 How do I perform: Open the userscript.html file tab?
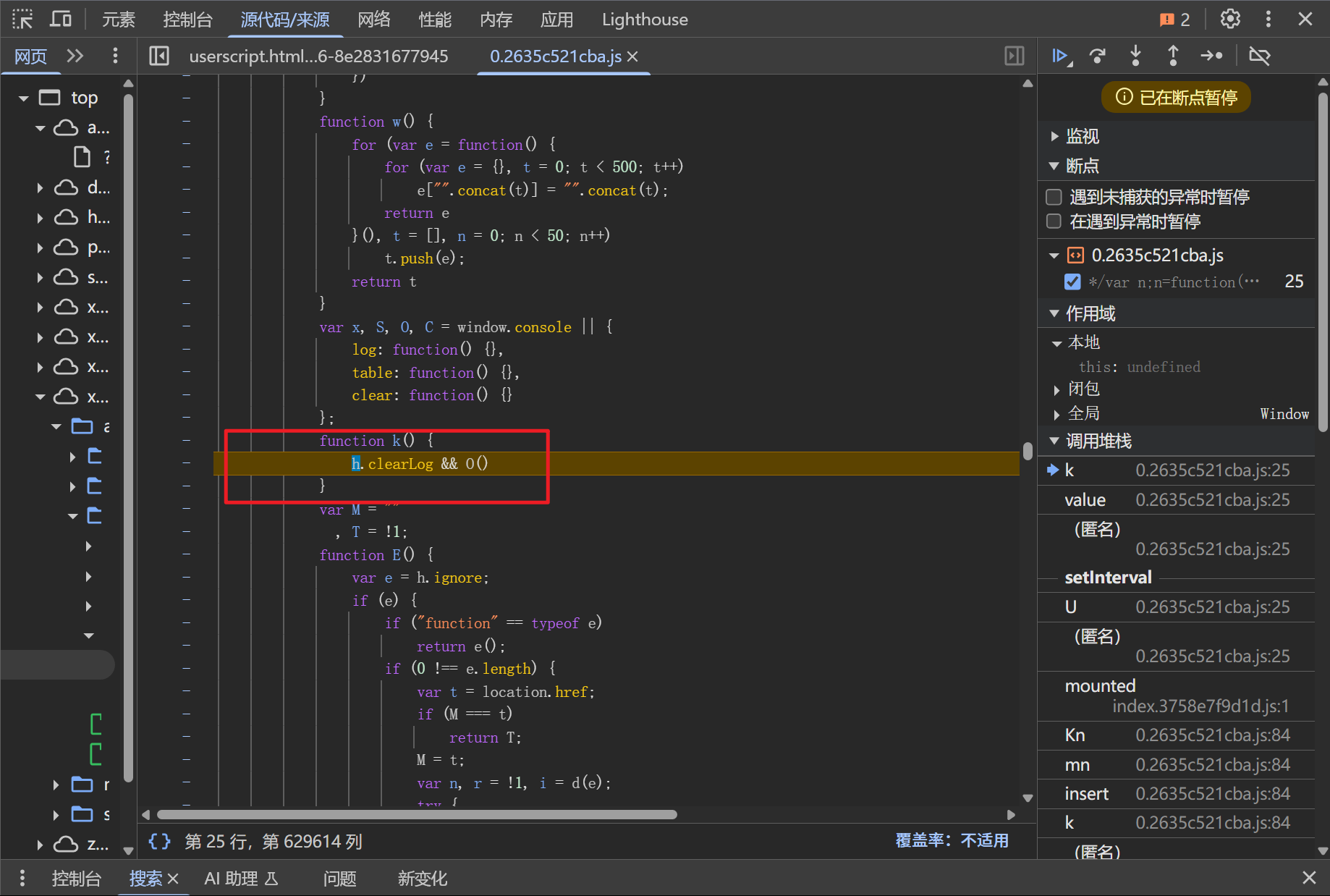click(318, 56)
